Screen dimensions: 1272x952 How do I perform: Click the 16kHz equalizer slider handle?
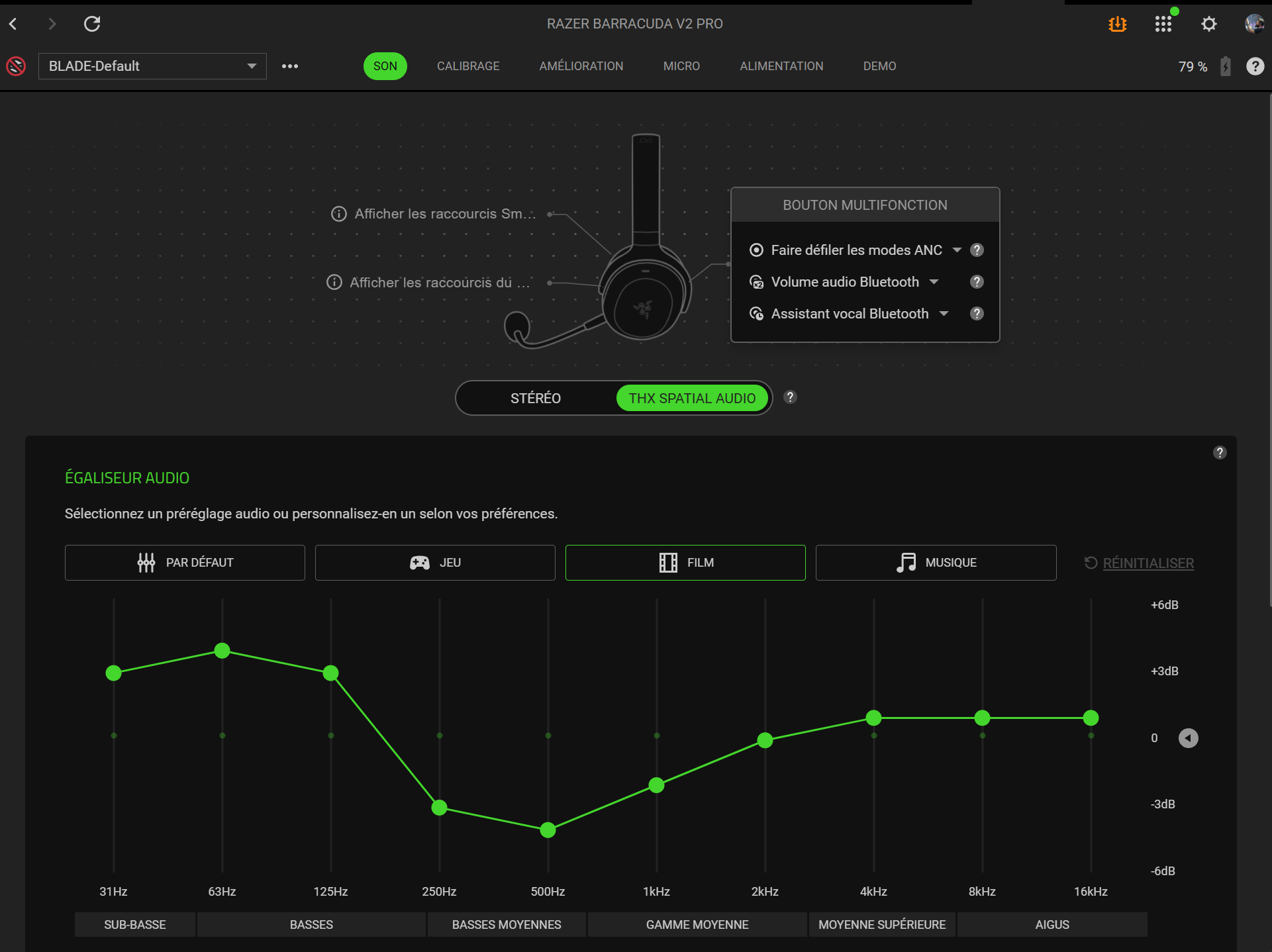(x=1091, y=718)
